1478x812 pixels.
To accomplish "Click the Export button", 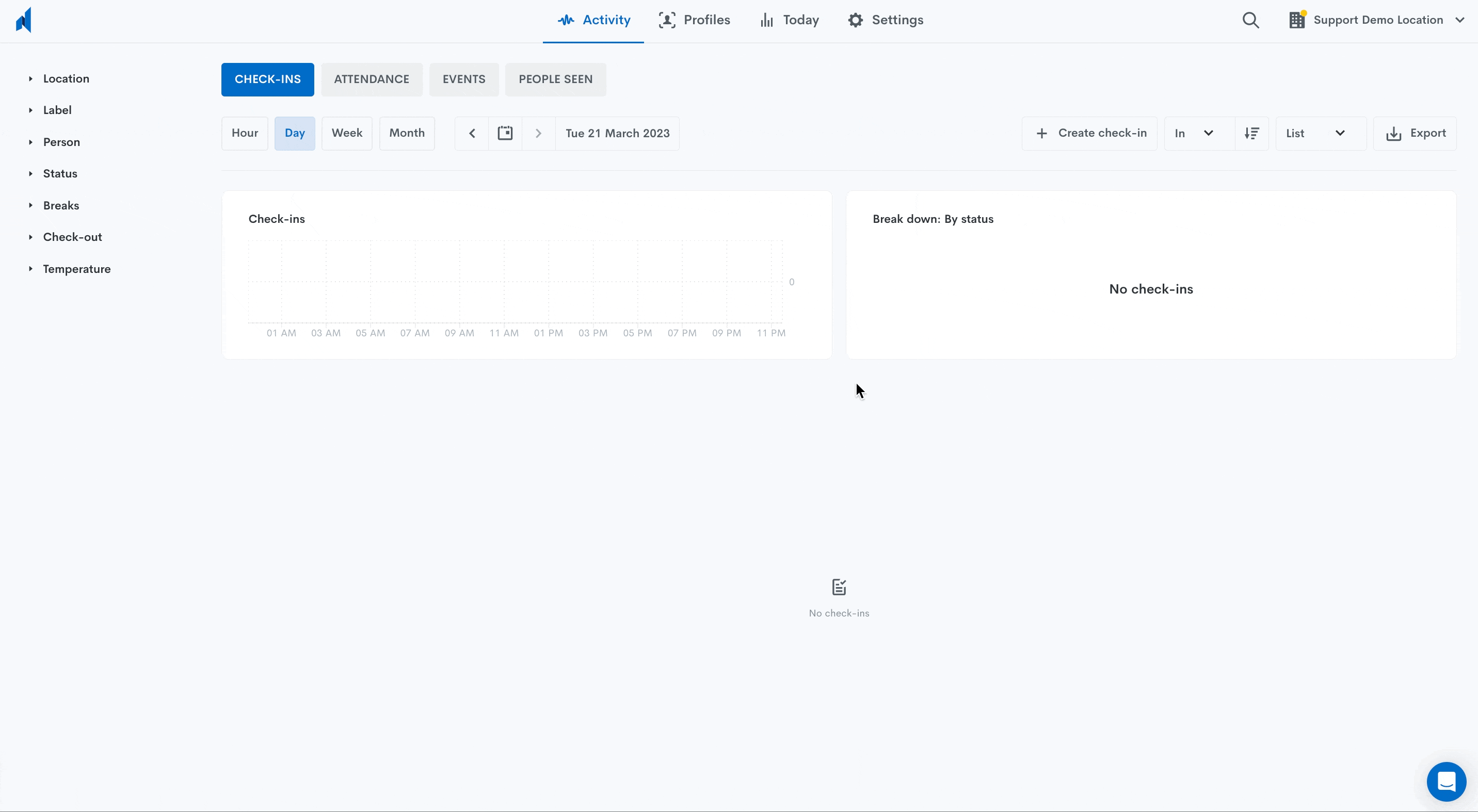I will coord(1415,134).
